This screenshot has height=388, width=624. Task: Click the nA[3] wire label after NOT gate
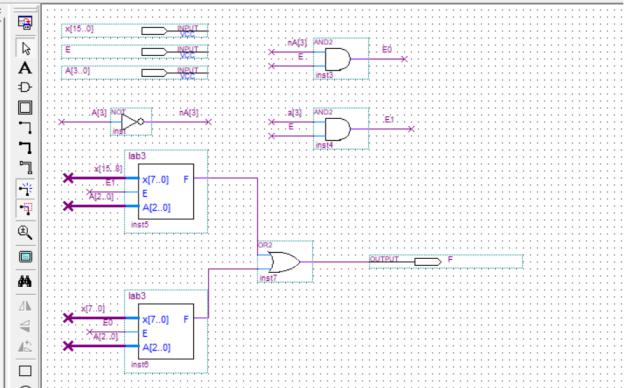tap(189, 113)
